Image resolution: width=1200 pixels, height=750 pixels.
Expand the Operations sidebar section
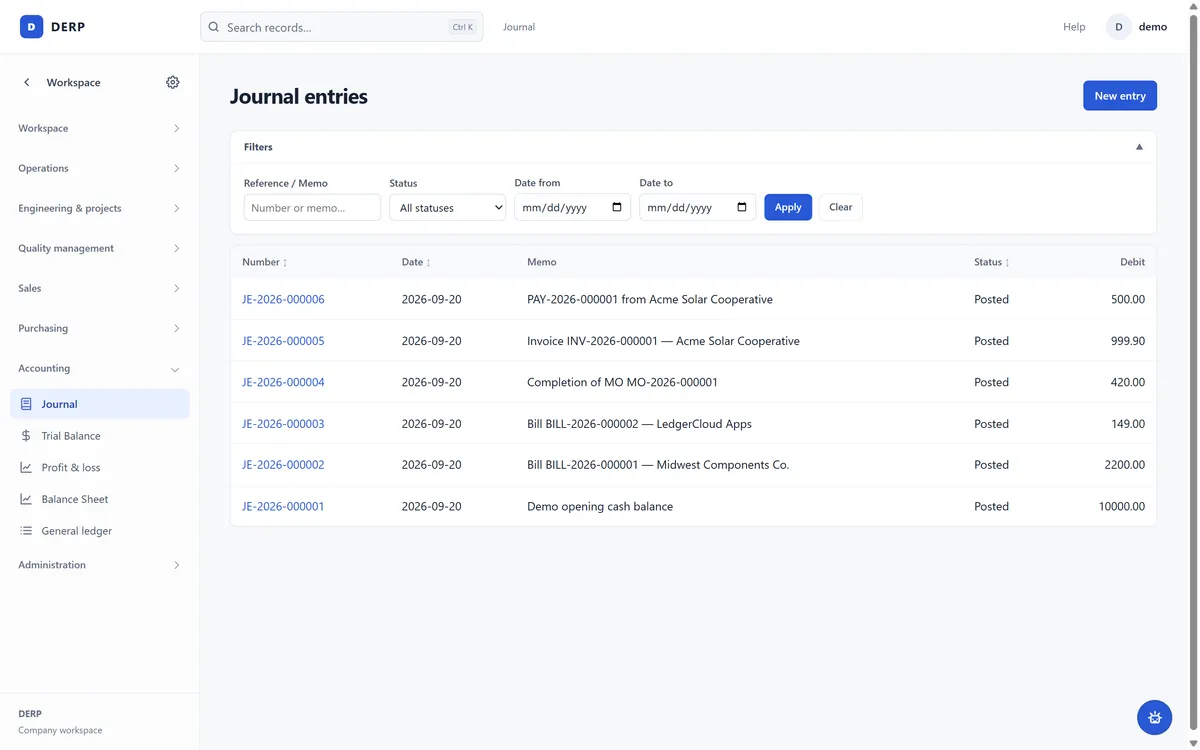click(99, 168)
